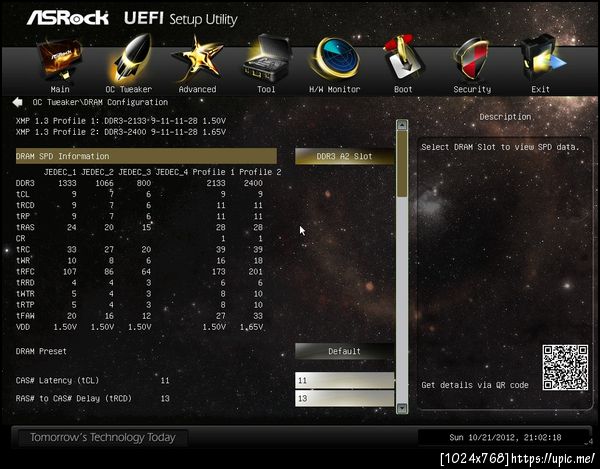This screenshot has height=469, width=600.
Task: Click the tRAS row label
Action: click(25, 227)
